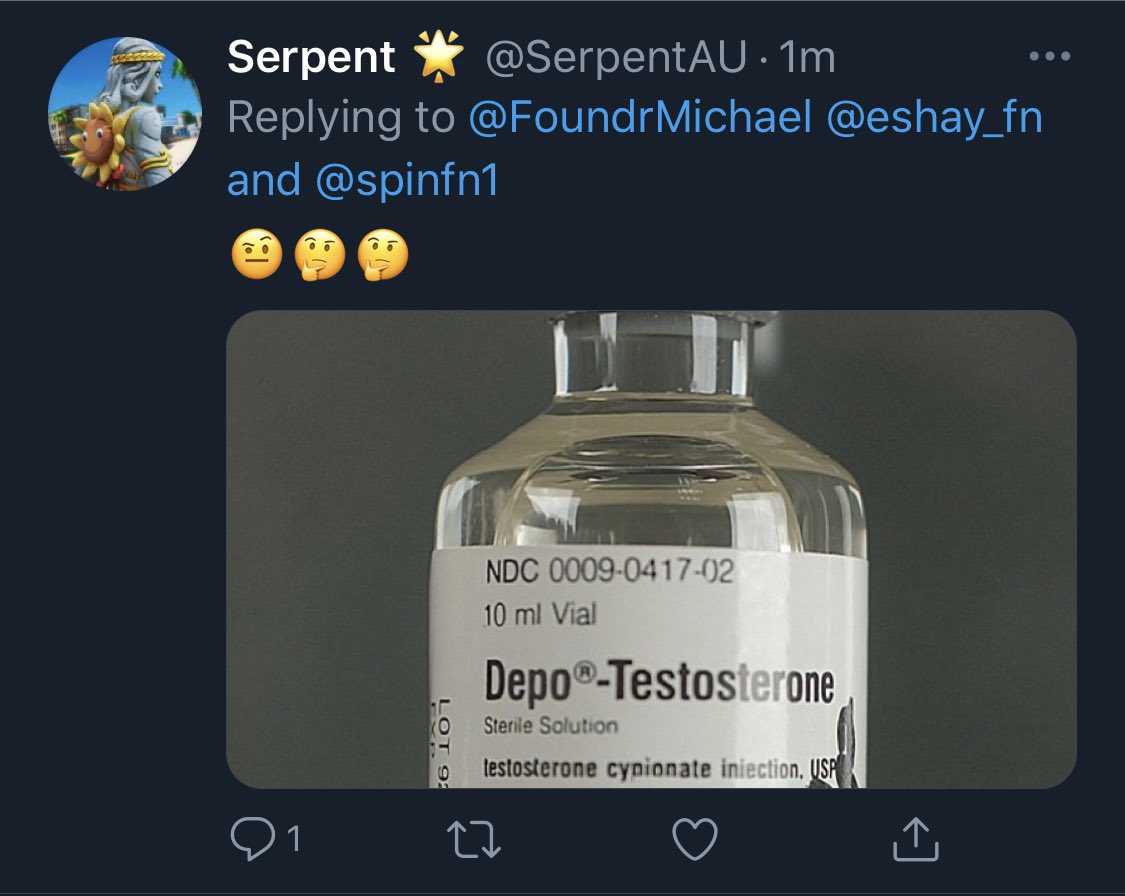Click the Serpent display name
This screenshot has width=1125, height=896.
click(x=312, y=58)
